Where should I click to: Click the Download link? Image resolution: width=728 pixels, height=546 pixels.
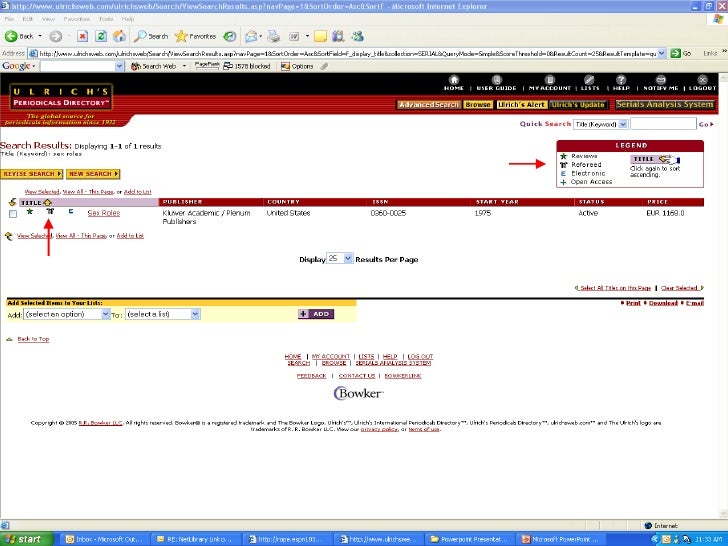pos(663,303)
